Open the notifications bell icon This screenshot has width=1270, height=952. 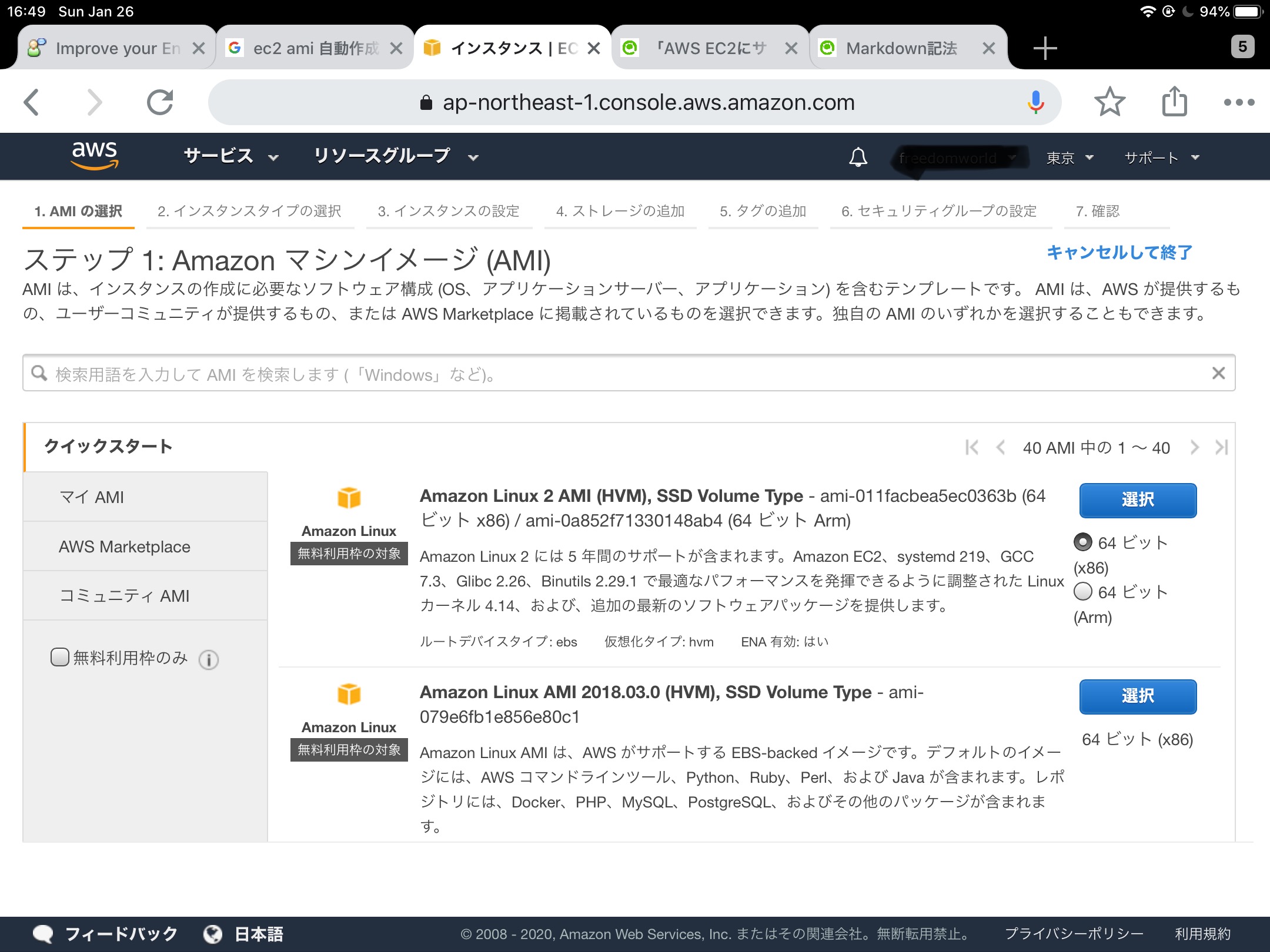(x=858, y=157)
